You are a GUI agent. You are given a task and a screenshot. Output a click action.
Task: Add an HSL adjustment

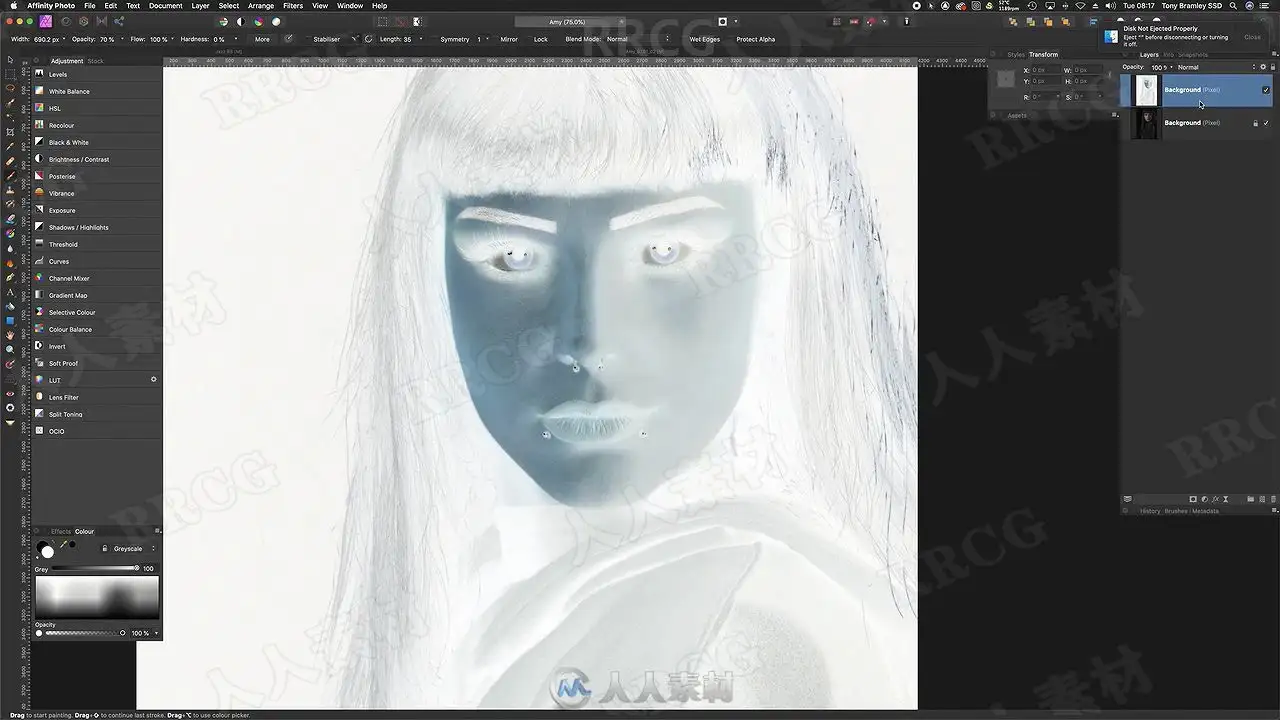tap(98, 108)
